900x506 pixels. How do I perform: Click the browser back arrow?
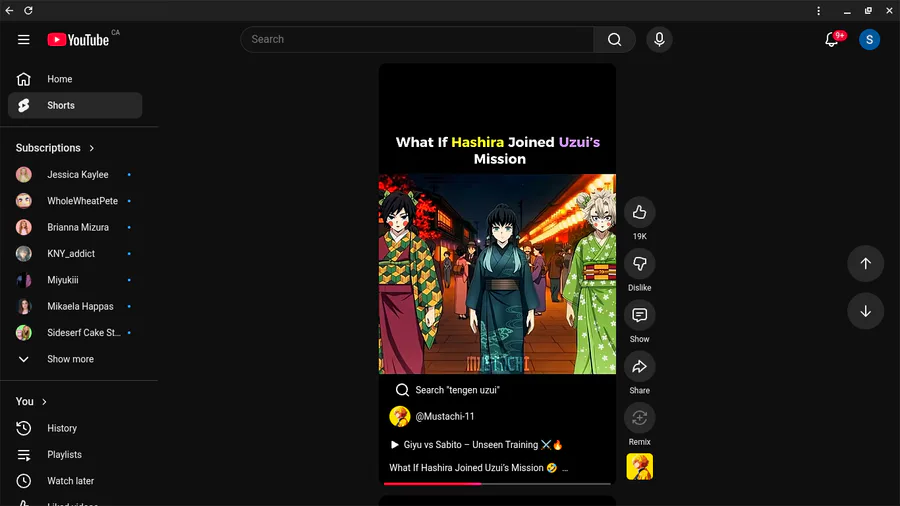click(9, 10)
